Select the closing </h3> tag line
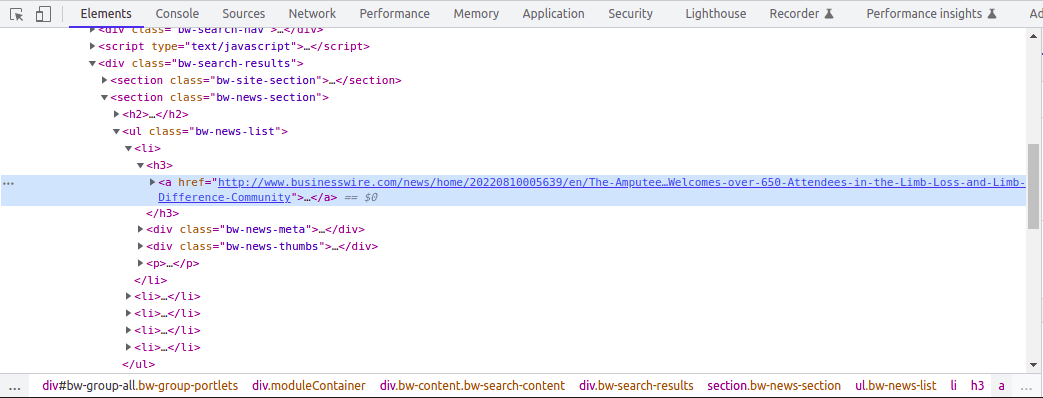1043x398 pixels. [162, 214]
